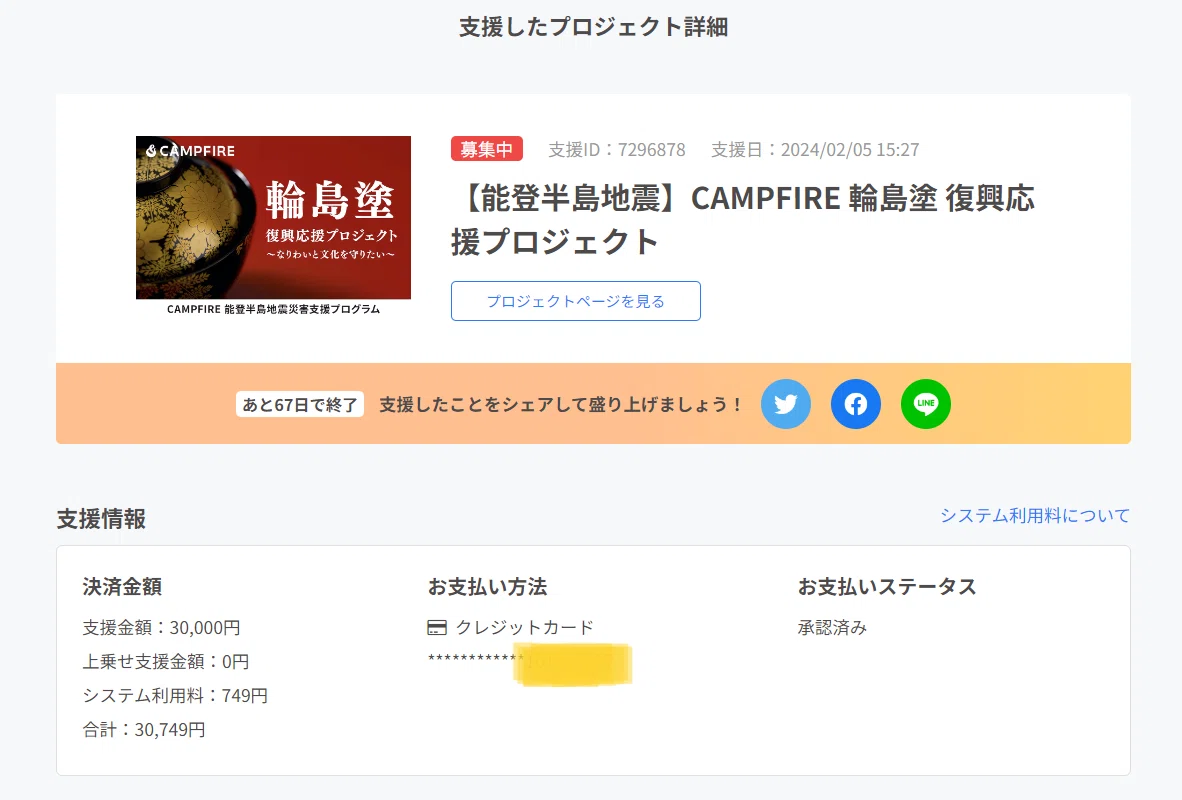This screenshot has width=1182, height=800.
Task: Click the 支援金額：30,000円 line
Action: click(161, 627)
